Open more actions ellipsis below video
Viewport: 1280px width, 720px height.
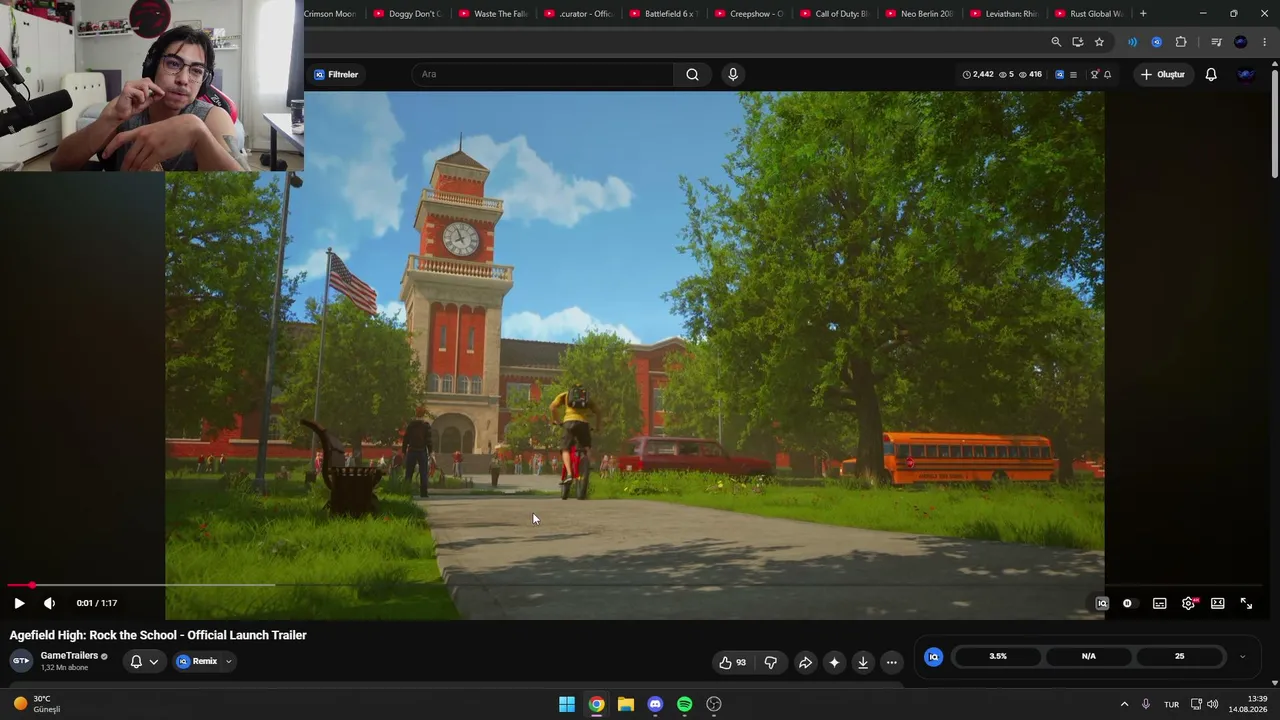[892, 662]
